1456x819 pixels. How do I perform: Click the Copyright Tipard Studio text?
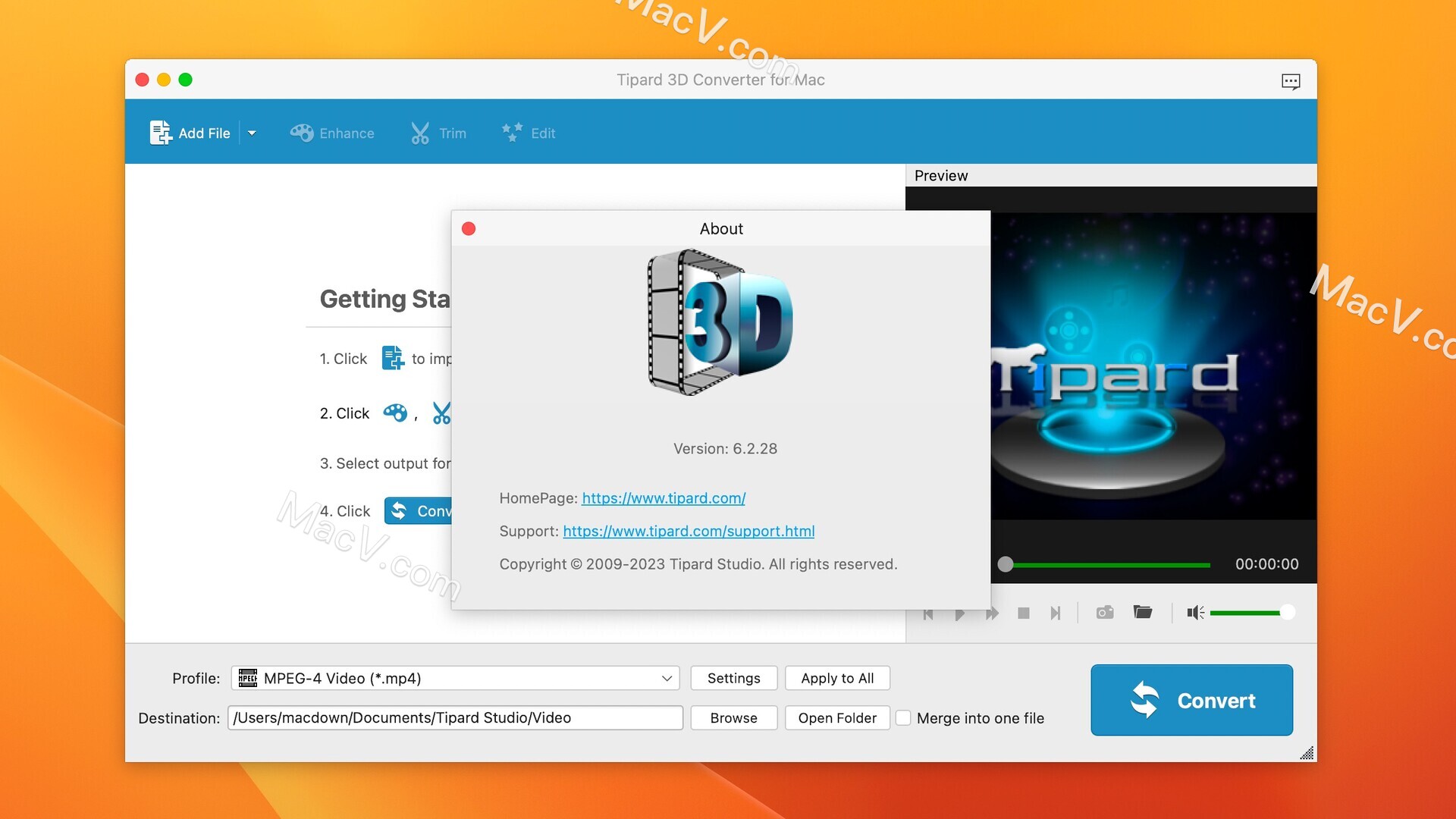[698, 563]
